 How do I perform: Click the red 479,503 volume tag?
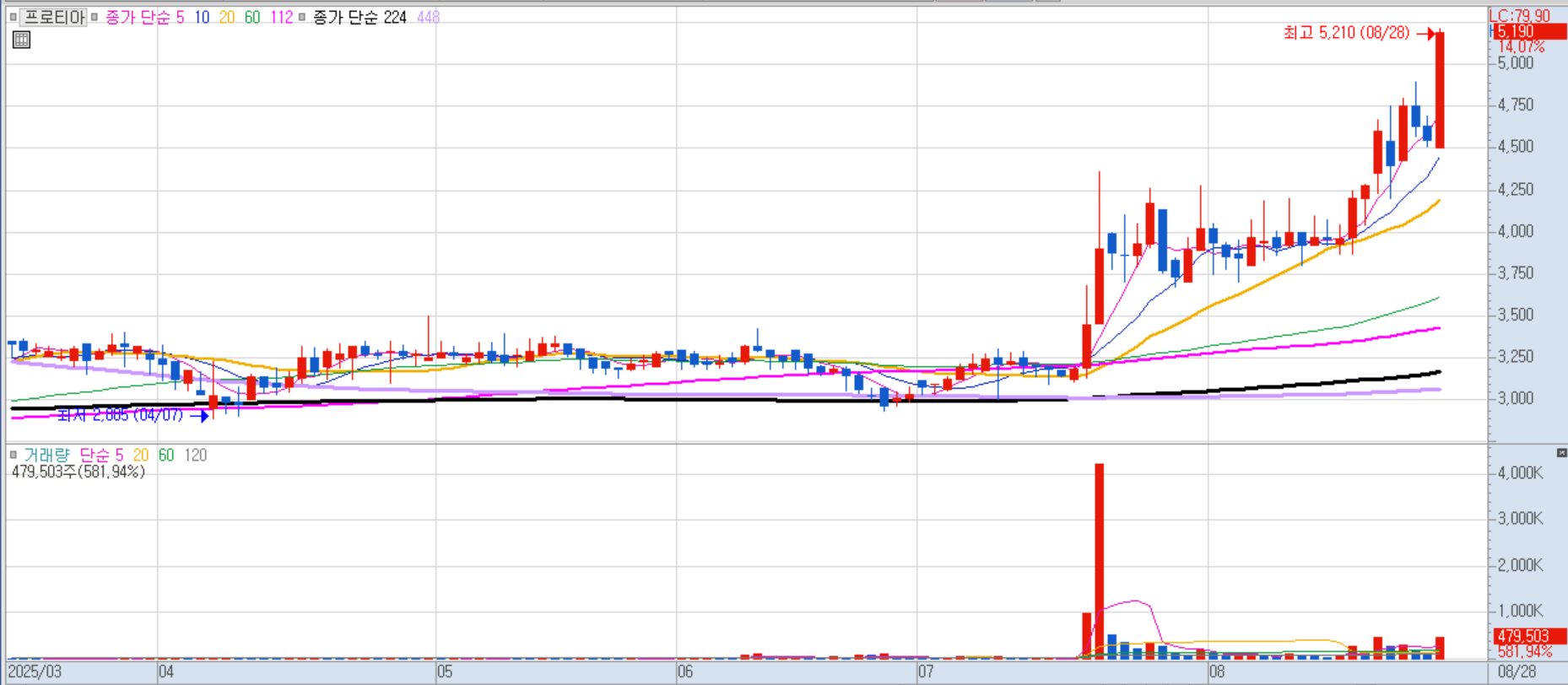click(1529, 636)
